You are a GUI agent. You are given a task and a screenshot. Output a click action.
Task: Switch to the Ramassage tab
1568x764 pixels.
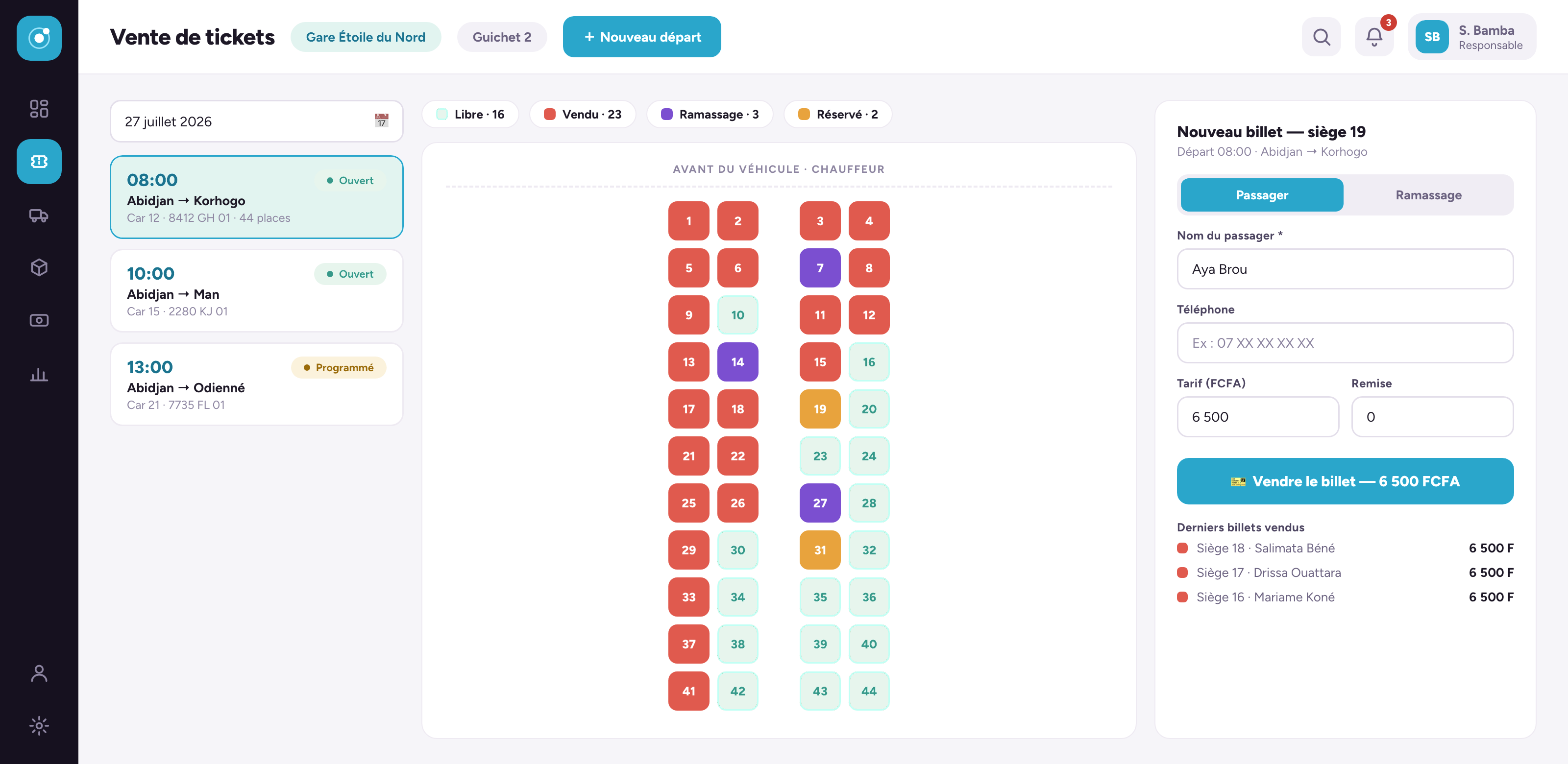(x=1428, y=195)
